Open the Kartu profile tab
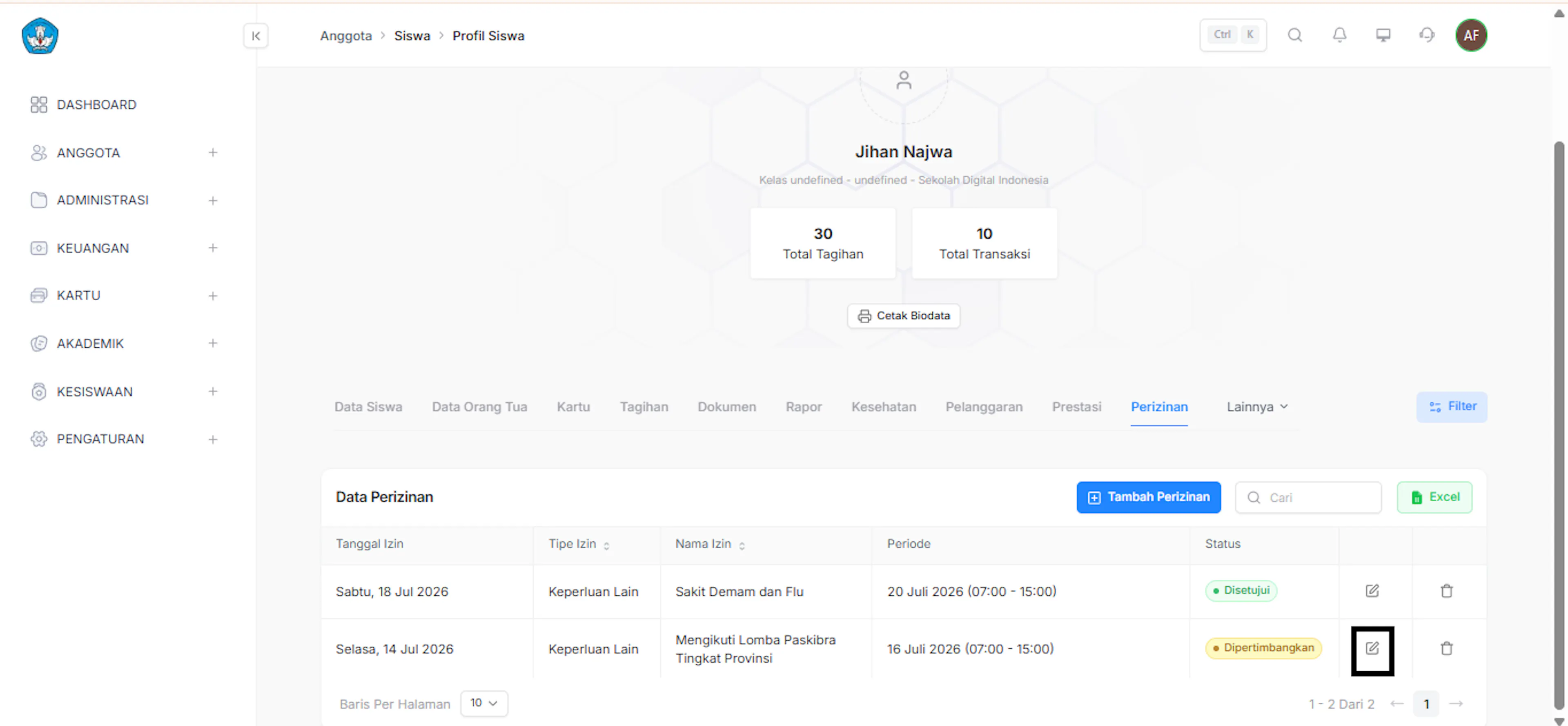 pos(573,407)
